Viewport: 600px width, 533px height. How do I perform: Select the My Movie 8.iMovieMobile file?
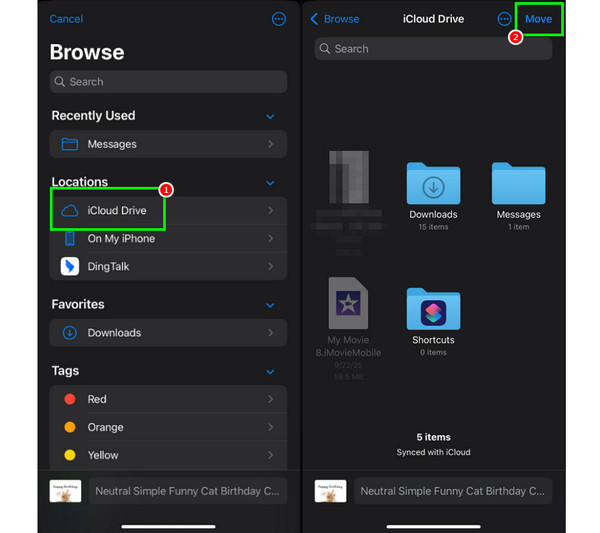pos(348,328)
